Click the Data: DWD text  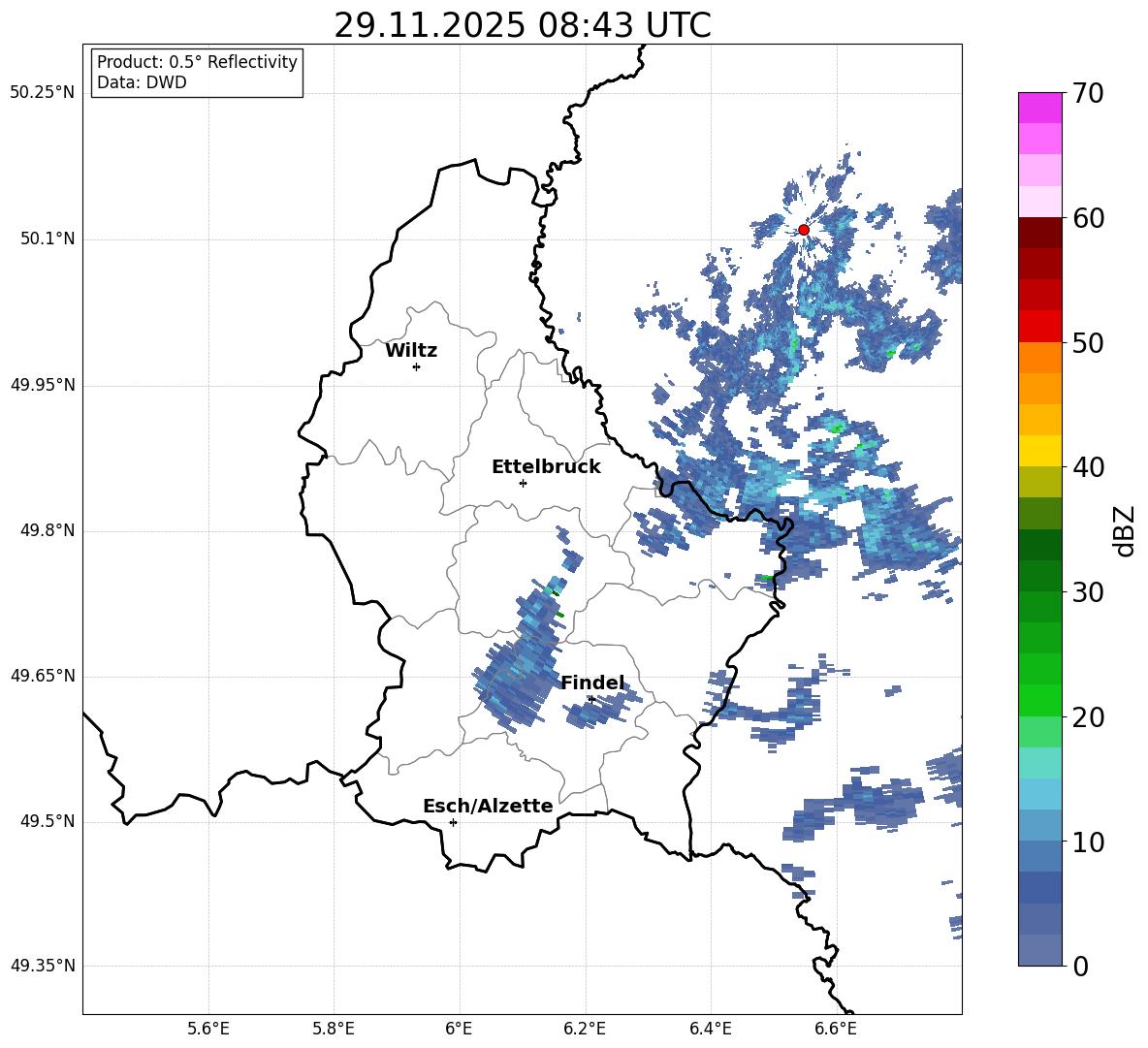(x=142, y=82)
